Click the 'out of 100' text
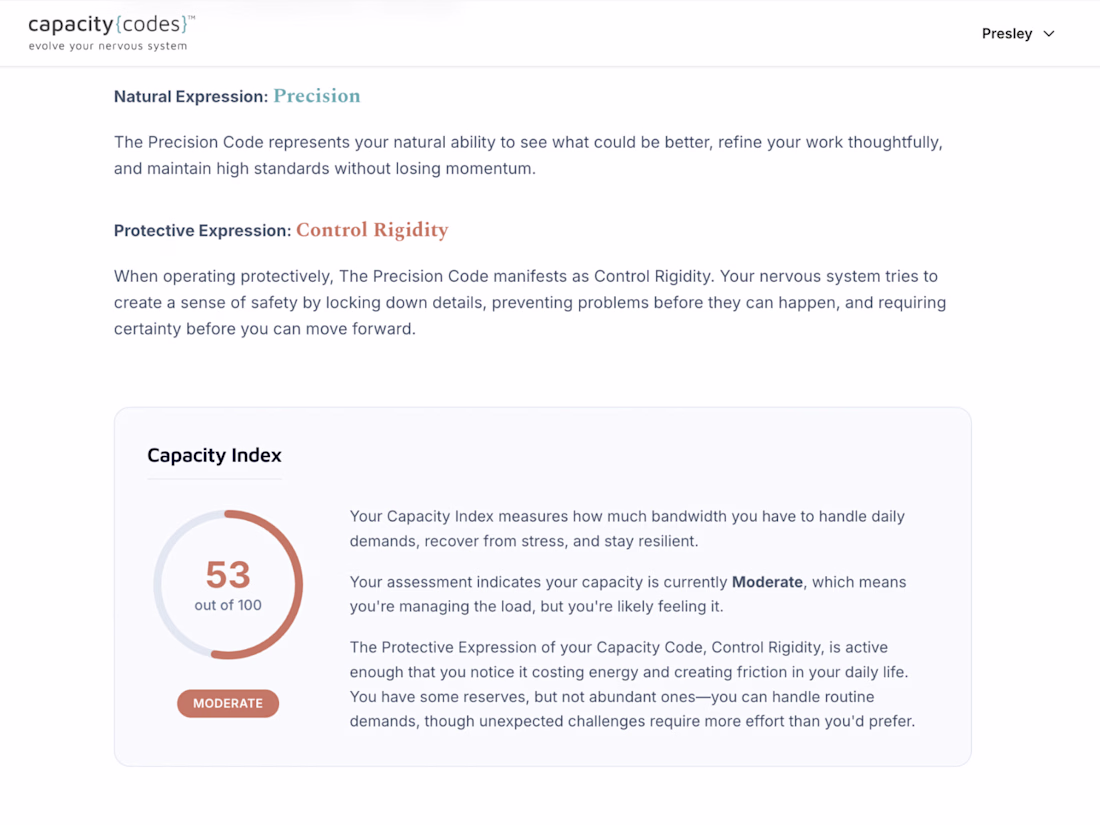 click(228, 605)
